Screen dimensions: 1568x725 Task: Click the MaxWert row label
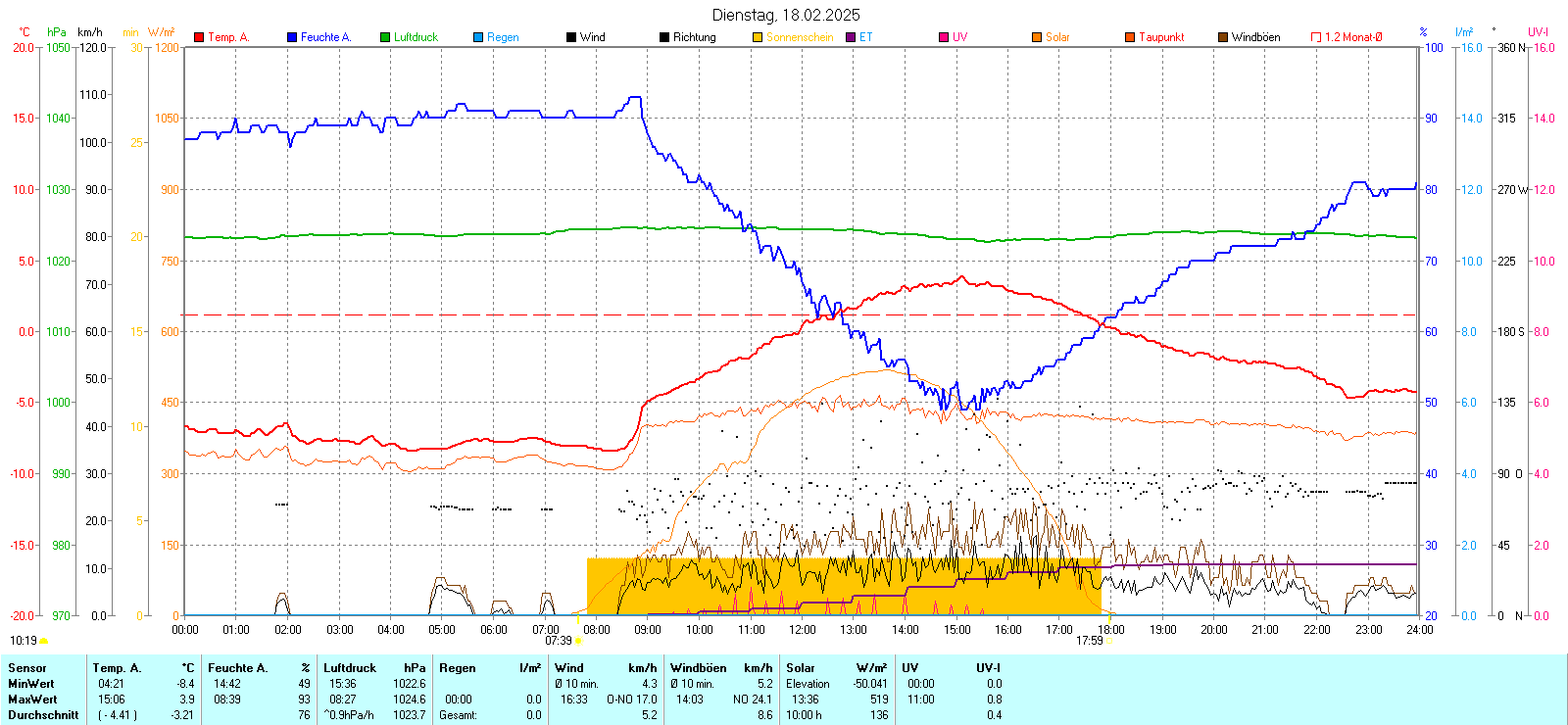[x=32, y=700]
